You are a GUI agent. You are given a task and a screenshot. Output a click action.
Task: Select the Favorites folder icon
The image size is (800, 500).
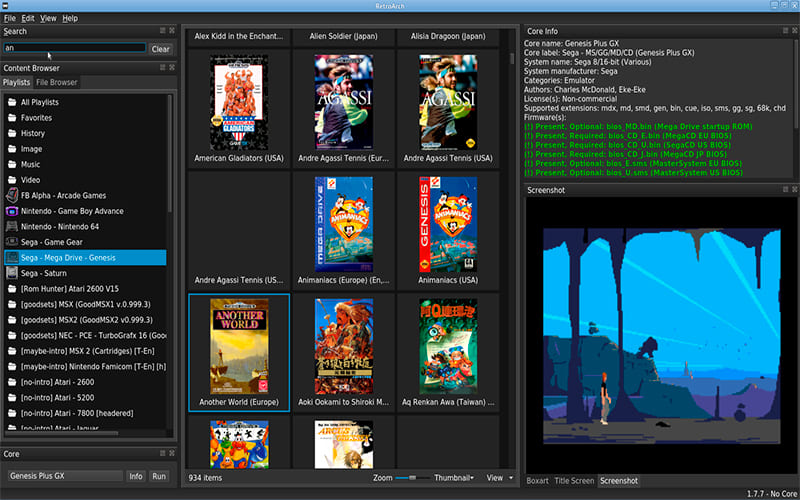[x=12, y=118]
